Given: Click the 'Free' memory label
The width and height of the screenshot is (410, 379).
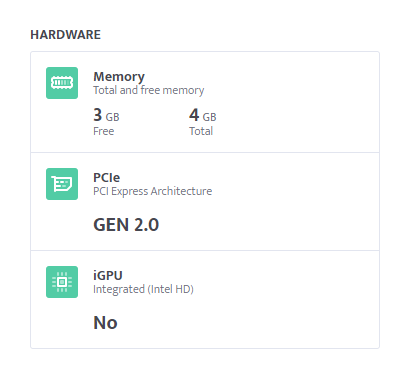Looking at the screenshot, I should click(x=104, y=131).
